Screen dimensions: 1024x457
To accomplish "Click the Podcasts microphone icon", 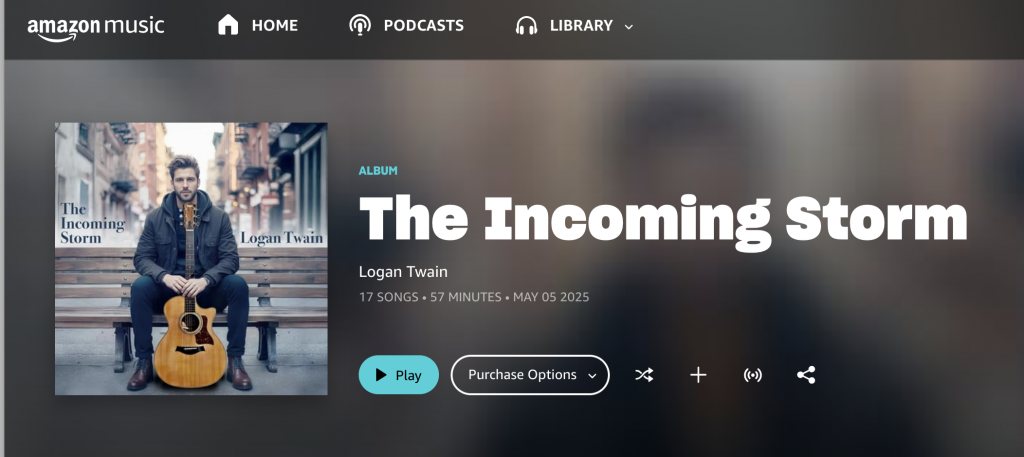I will click(x=360, y=25).
